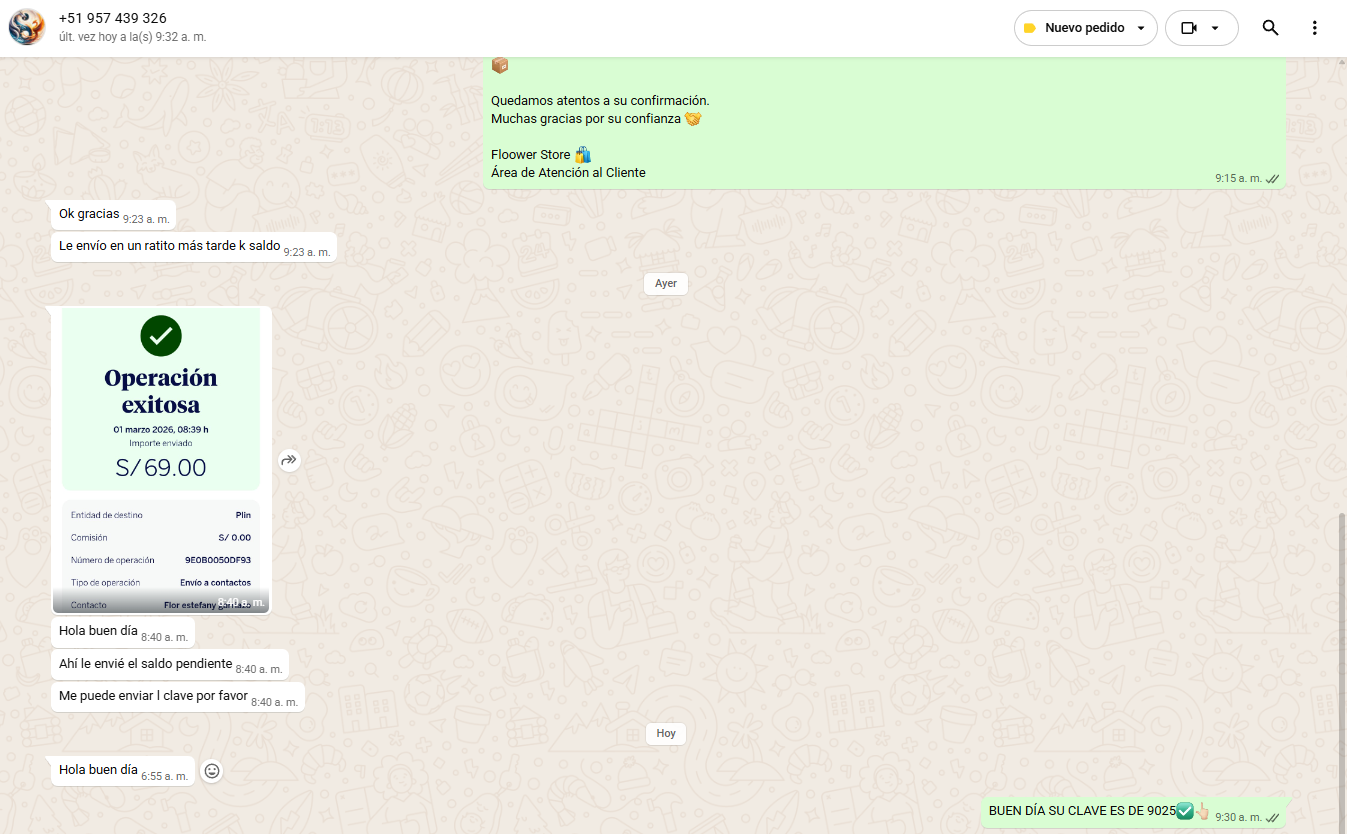Click the message 'Me puede enviar l clave'
1347x834 pixels.
(x=153, y=696)
